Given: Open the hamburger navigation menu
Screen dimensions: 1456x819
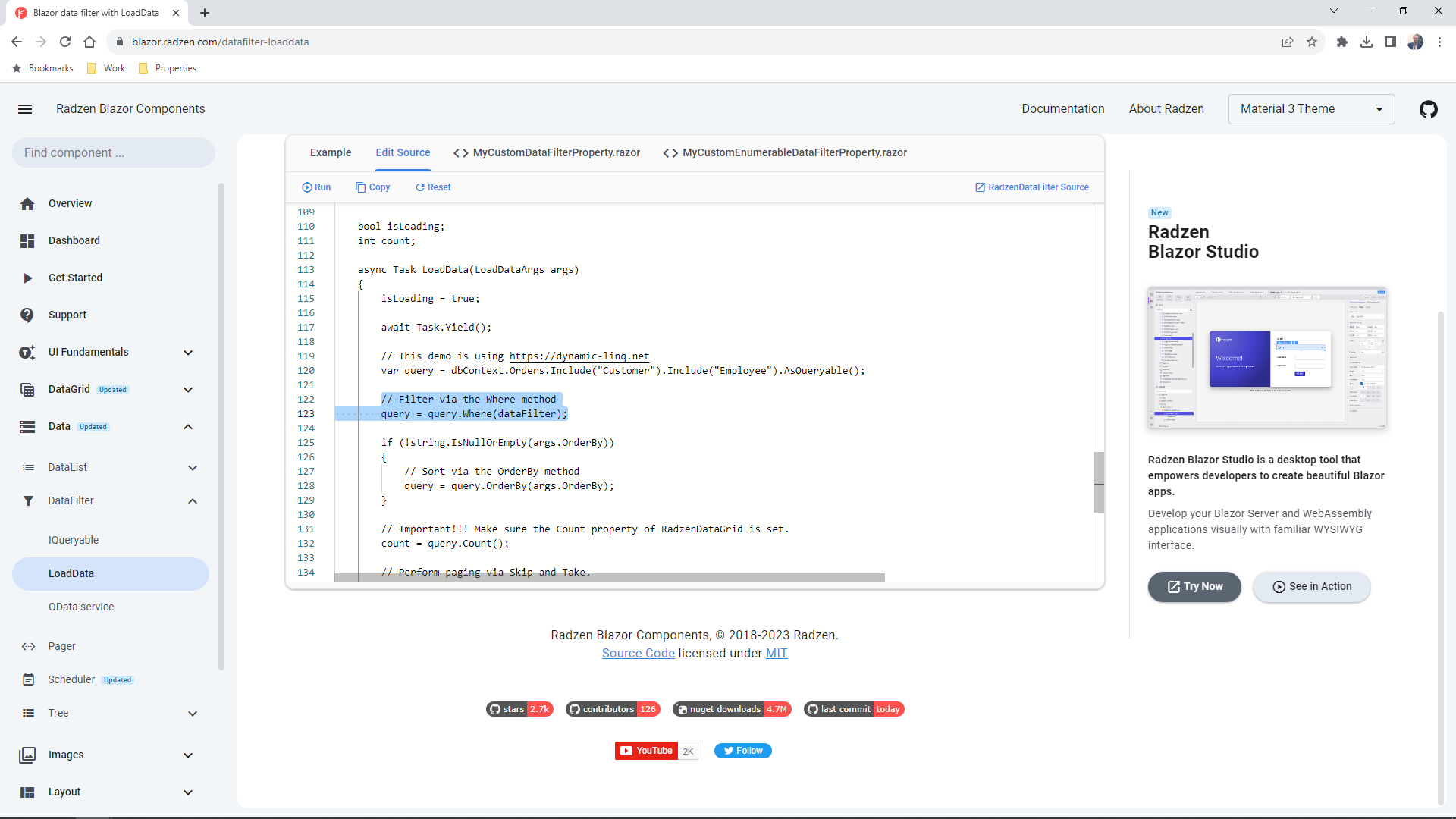Looking at the screenshot, I should coord(25,109).
